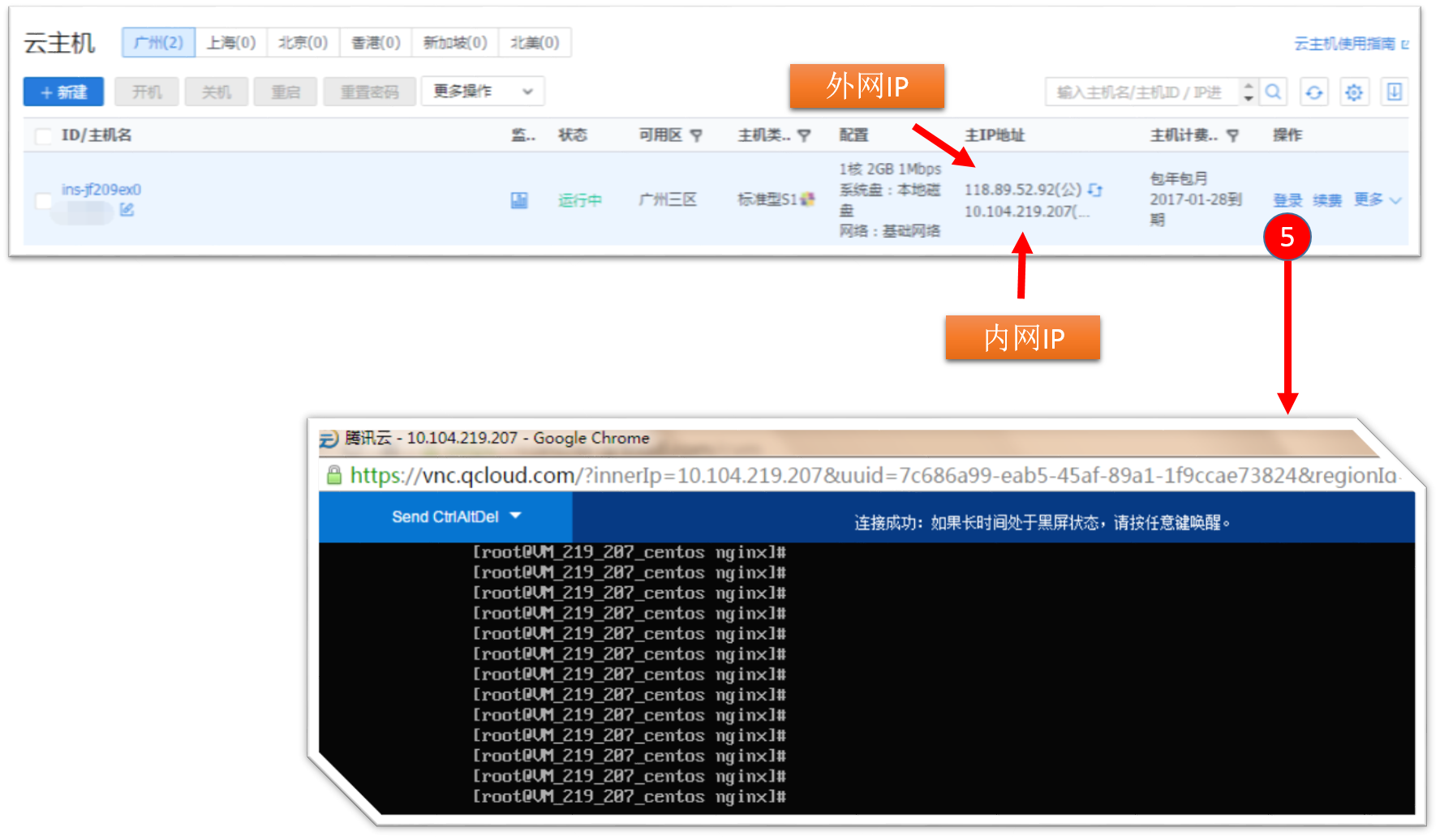The height and width of the screenshot is (840, 1440).
Task: Click the padlock icon in the VNC address bar
Action: (x=333, y=475)
